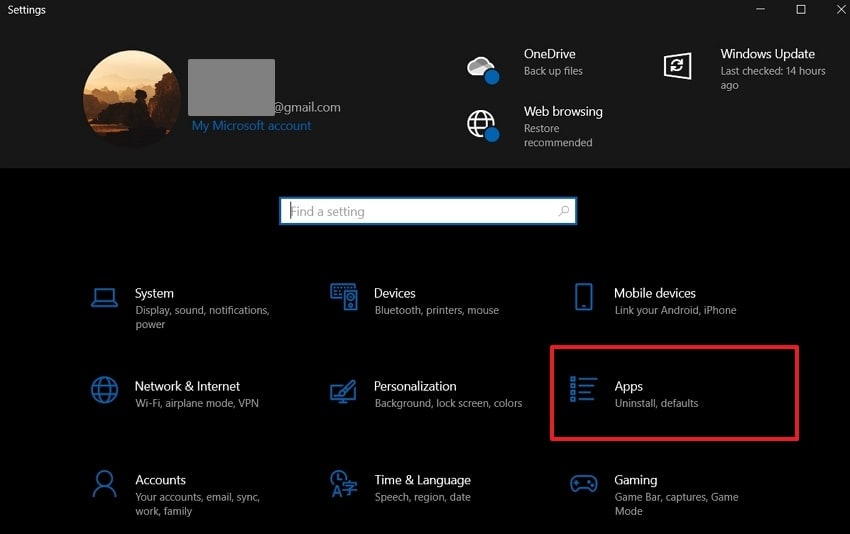Screen dimensions: 850x534
Task: Open the Personalization title
Action: (415, 387)
